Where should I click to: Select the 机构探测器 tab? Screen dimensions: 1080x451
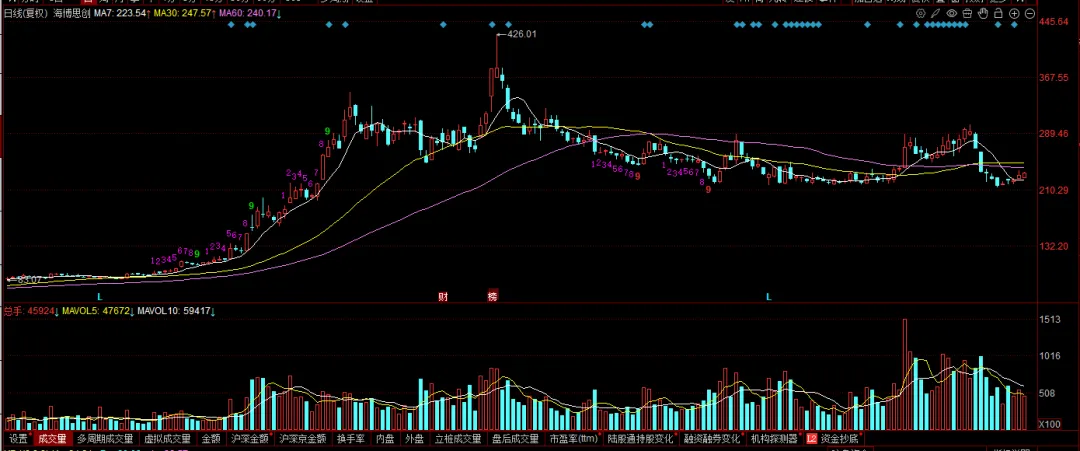(x=774, y=438)
